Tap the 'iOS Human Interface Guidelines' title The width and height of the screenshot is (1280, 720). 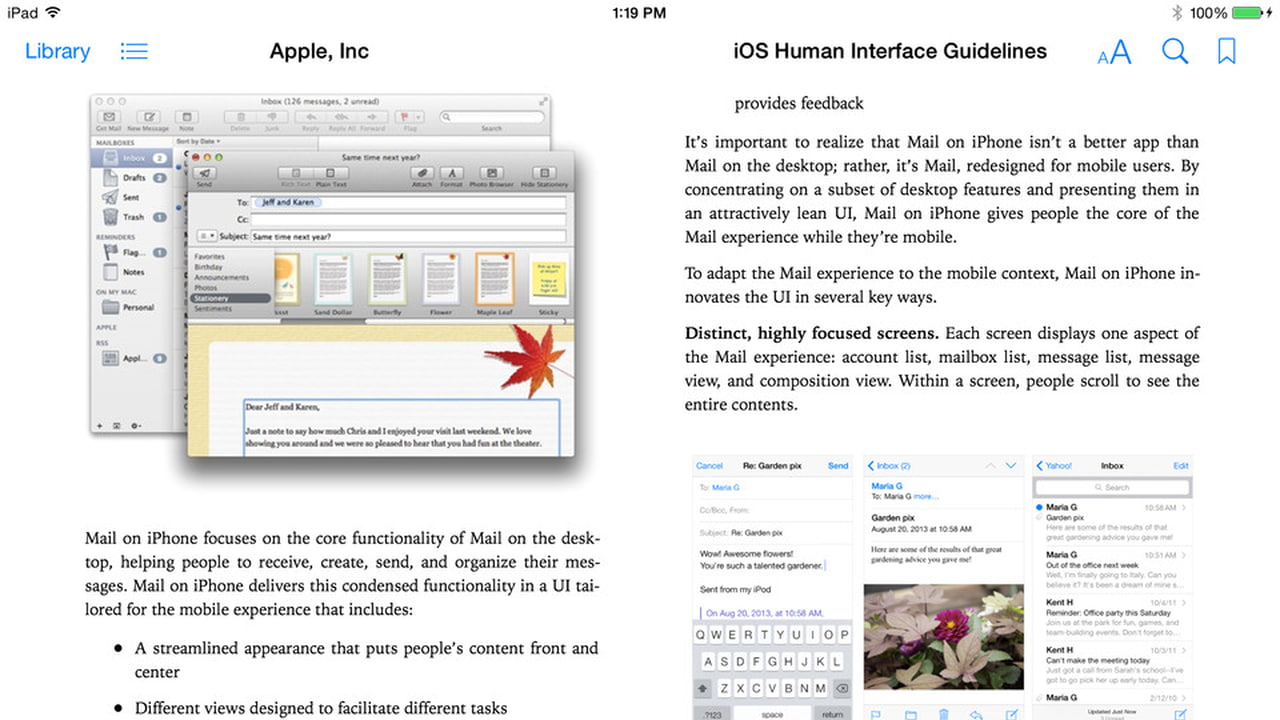890,51
